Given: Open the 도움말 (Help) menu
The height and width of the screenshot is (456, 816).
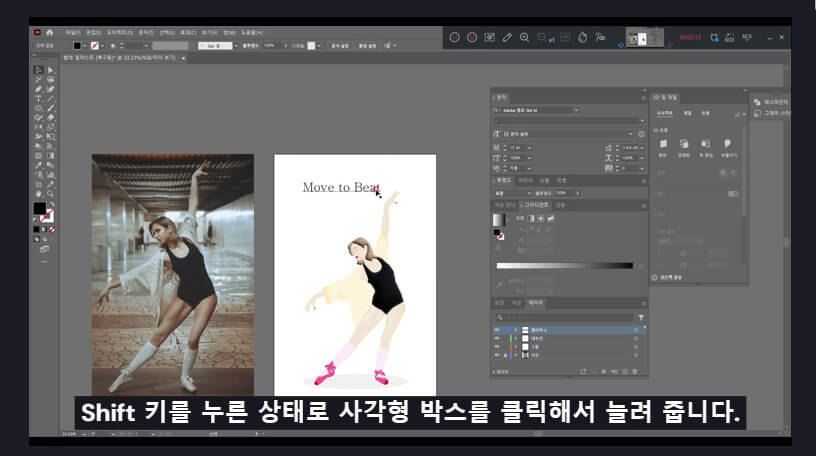Looking at the screenshot, I should (x=252, y=32).
